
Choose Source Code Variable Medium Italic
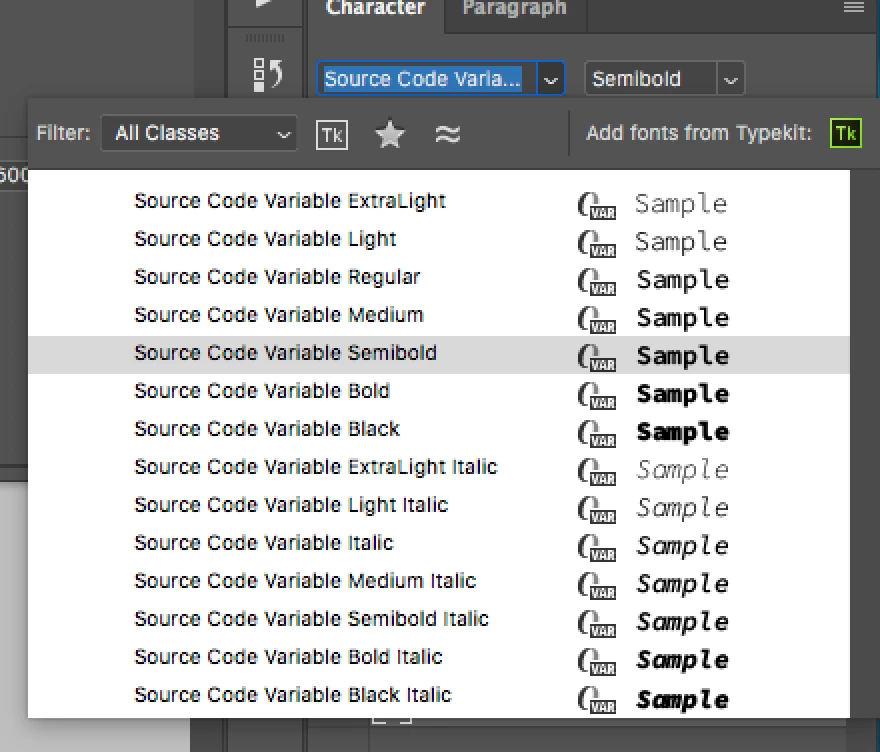439,582
